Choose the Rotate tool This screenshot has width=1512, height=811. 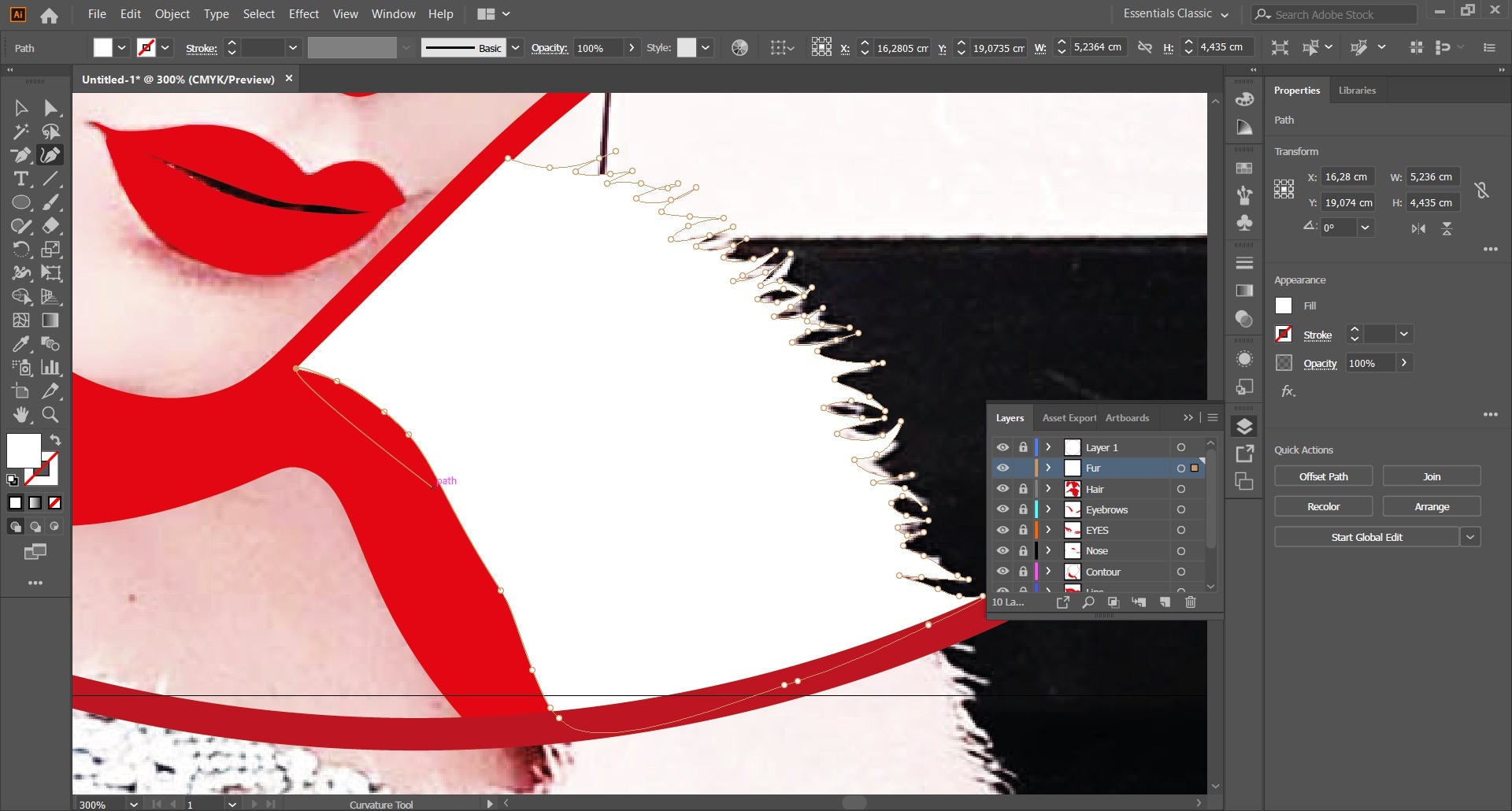tap(21, 250)
